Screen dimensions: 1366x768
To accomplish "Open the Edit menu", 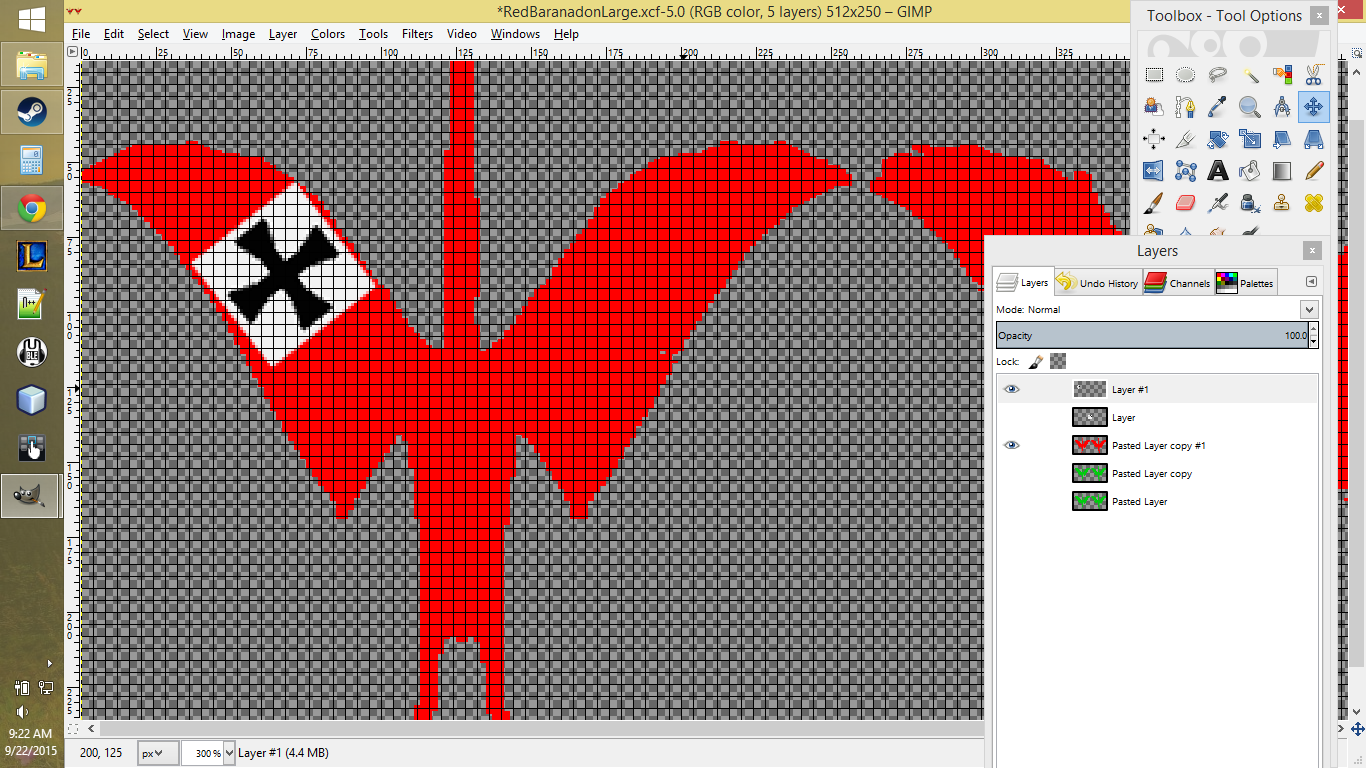I will coord(114,33).
